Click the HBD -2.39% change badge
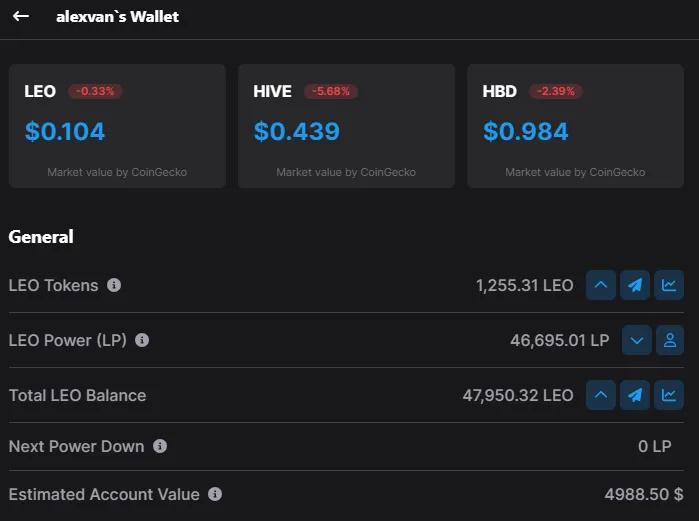 tap(555, 91)
